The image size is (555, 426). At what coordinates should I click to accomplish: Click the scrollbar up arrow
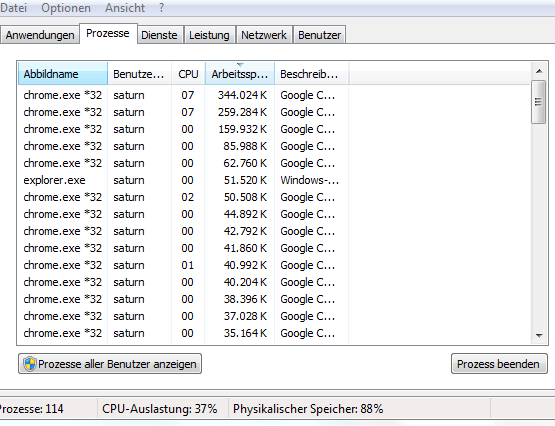click(539, 71)
